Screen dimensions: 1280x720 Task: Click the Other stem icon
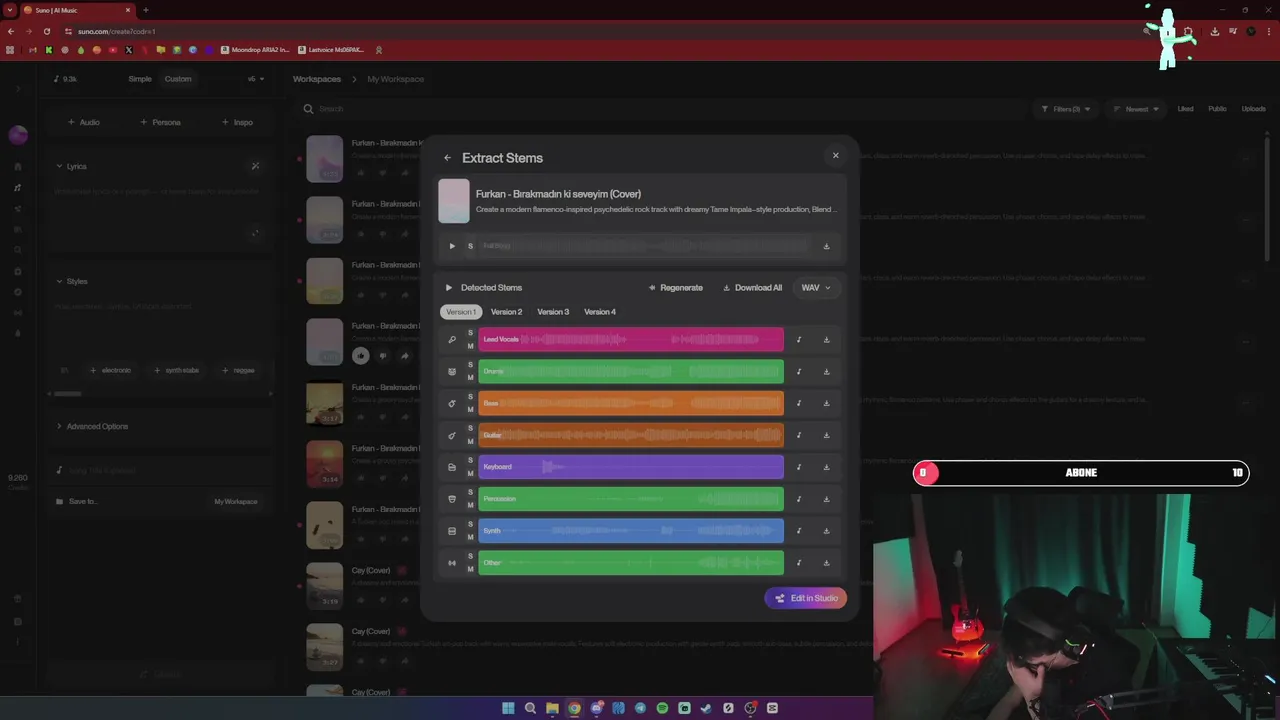coord(452,563)
